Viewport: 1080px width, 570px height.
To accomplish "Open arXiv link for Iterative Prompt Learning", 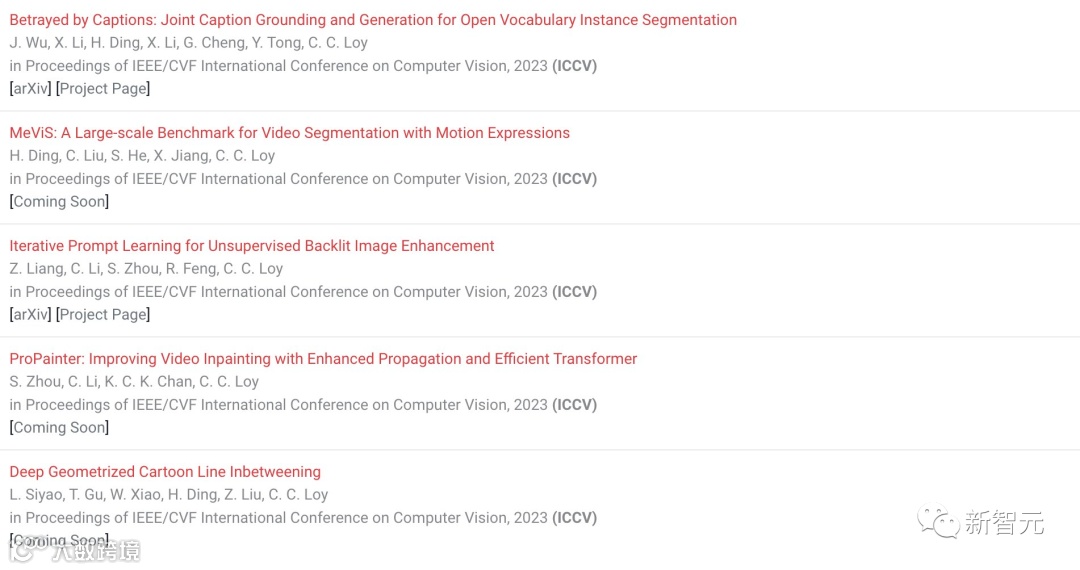I will (x=30, y=314).
